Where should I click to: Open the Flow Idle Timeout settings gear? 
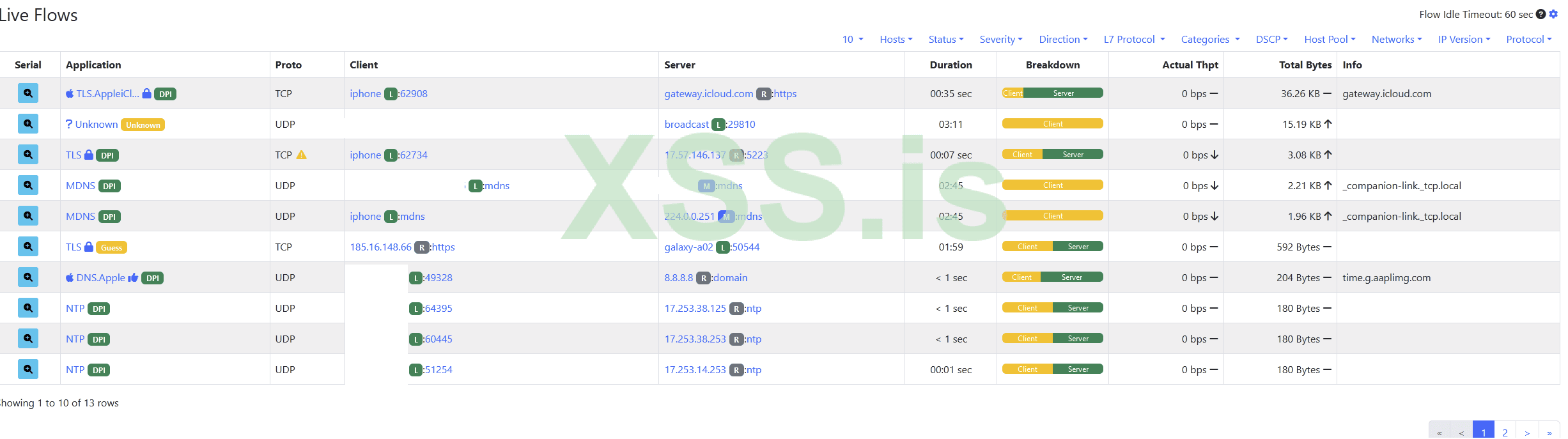point(1553,14)
